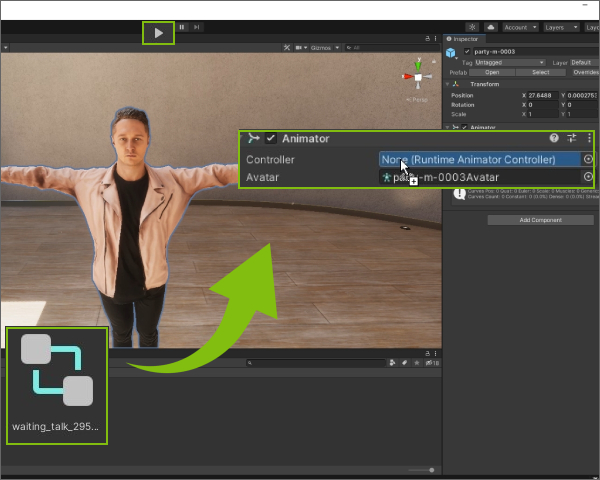Open the Default layer dropdown
600x480 pixels.
(x=584, y=62)
